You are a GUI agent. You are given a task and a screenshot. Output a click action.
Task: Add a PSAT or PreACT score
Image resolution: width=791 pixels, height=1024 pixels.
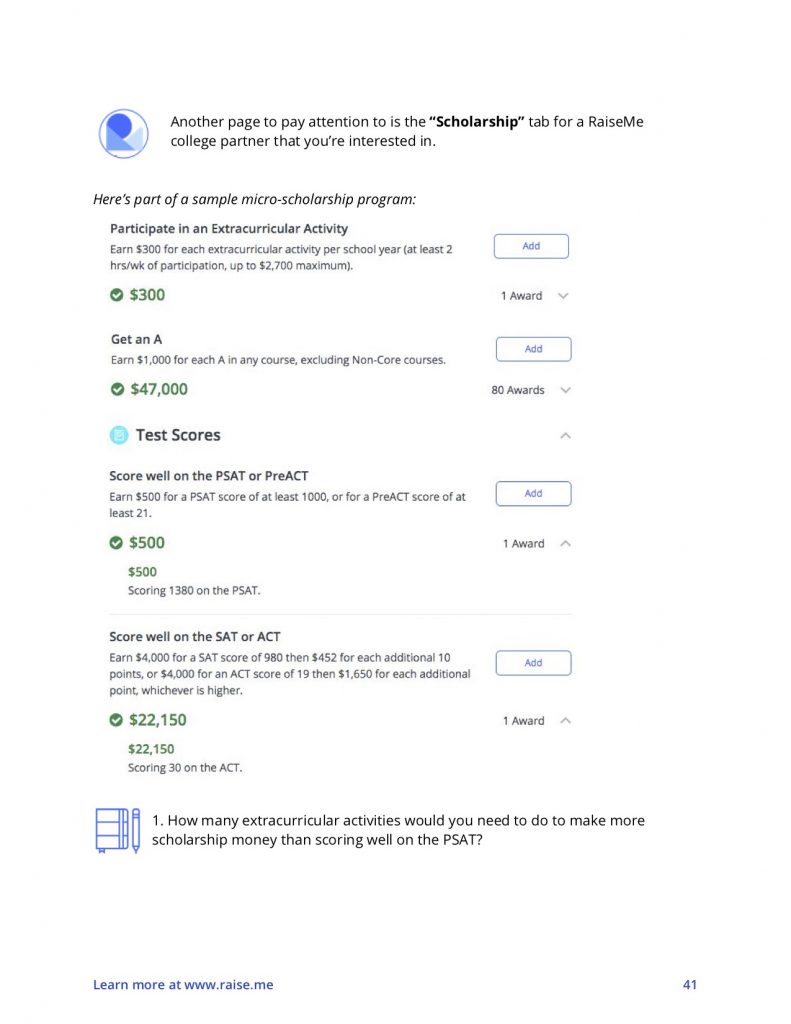pos(534,493)
